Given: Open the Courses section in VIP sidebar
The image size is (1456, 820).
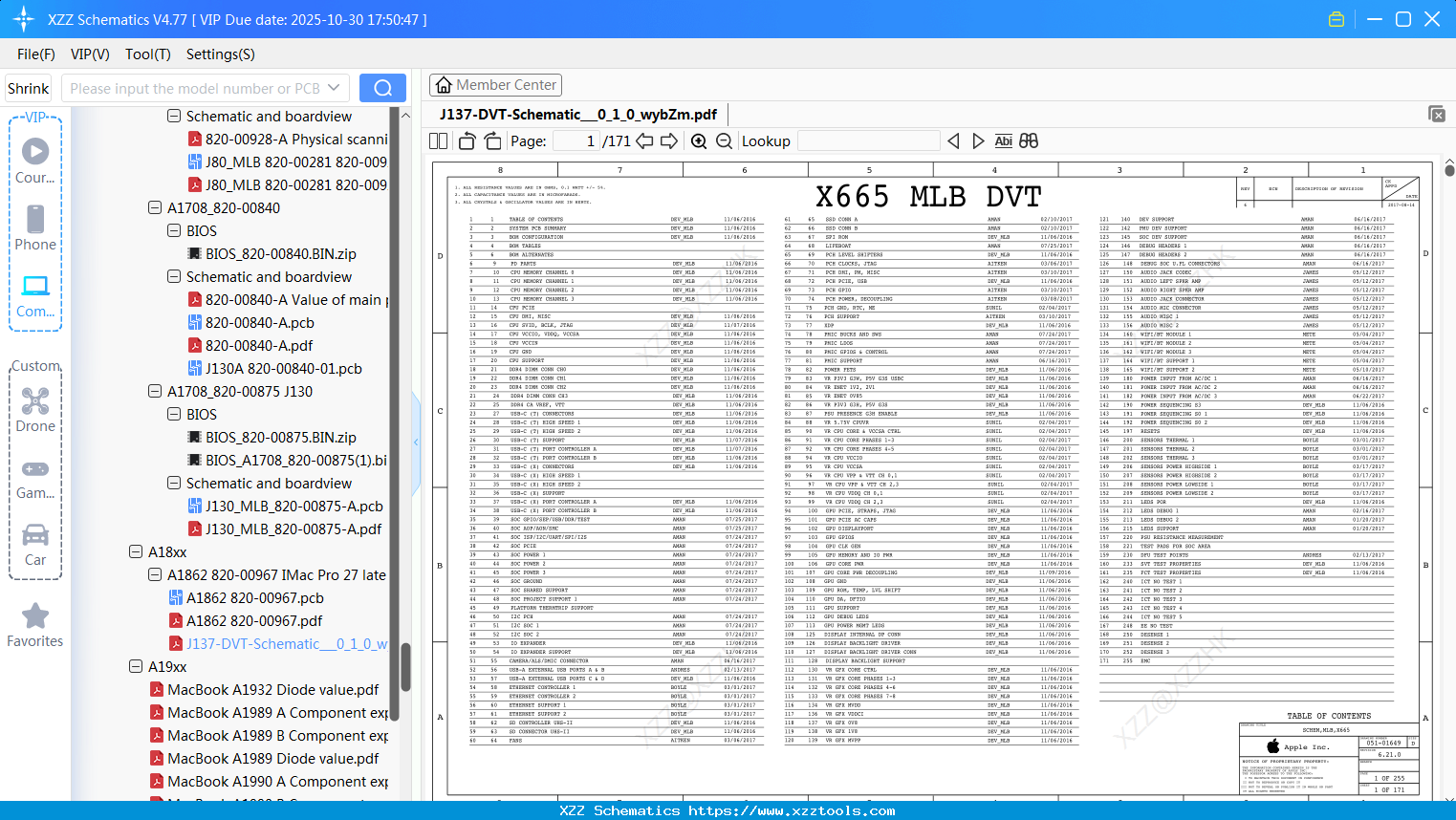Looking at the screenshot, I should point(35,161).
